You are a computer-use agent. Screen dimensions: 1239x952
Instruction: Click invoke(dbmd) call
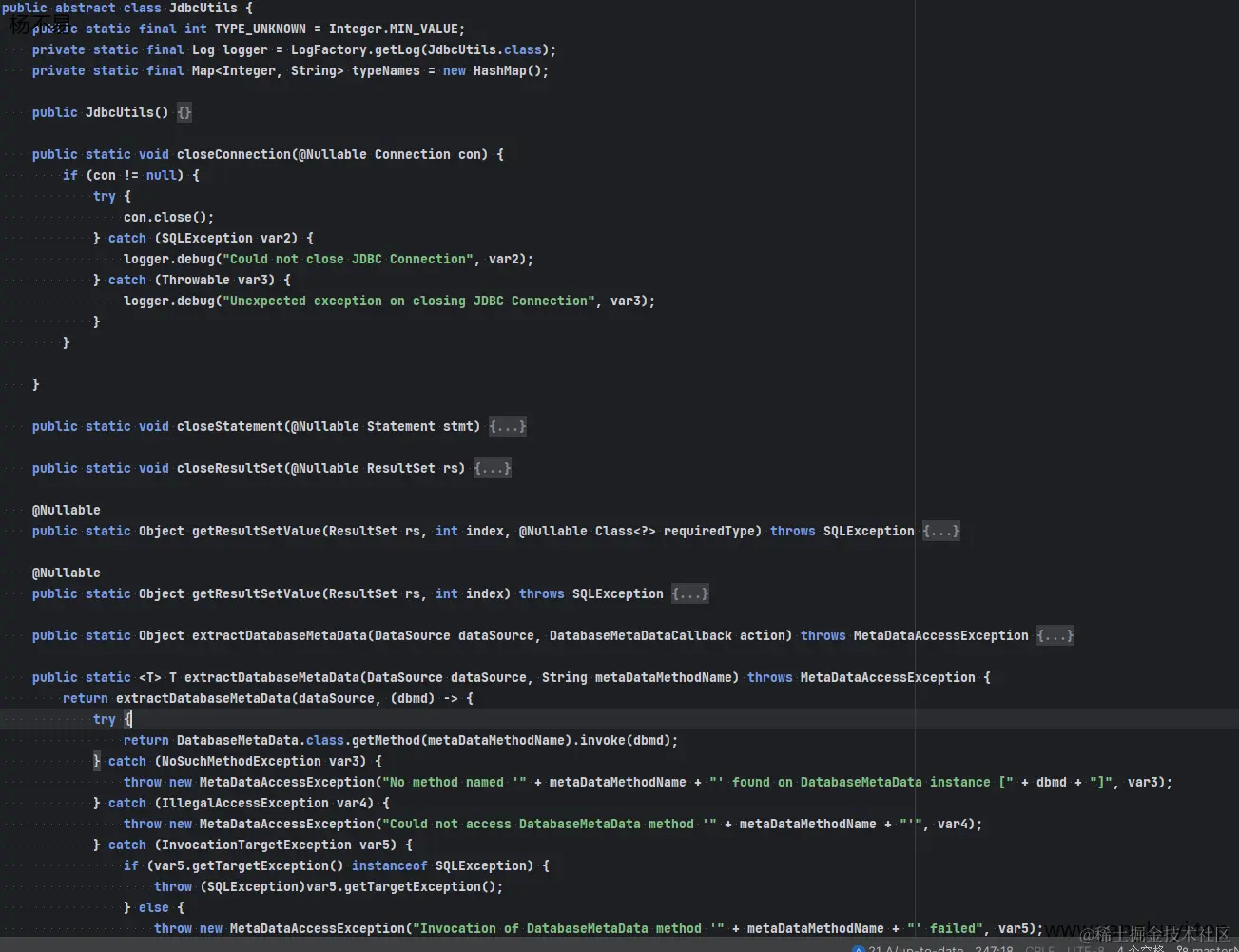click(x=626, y=740)
